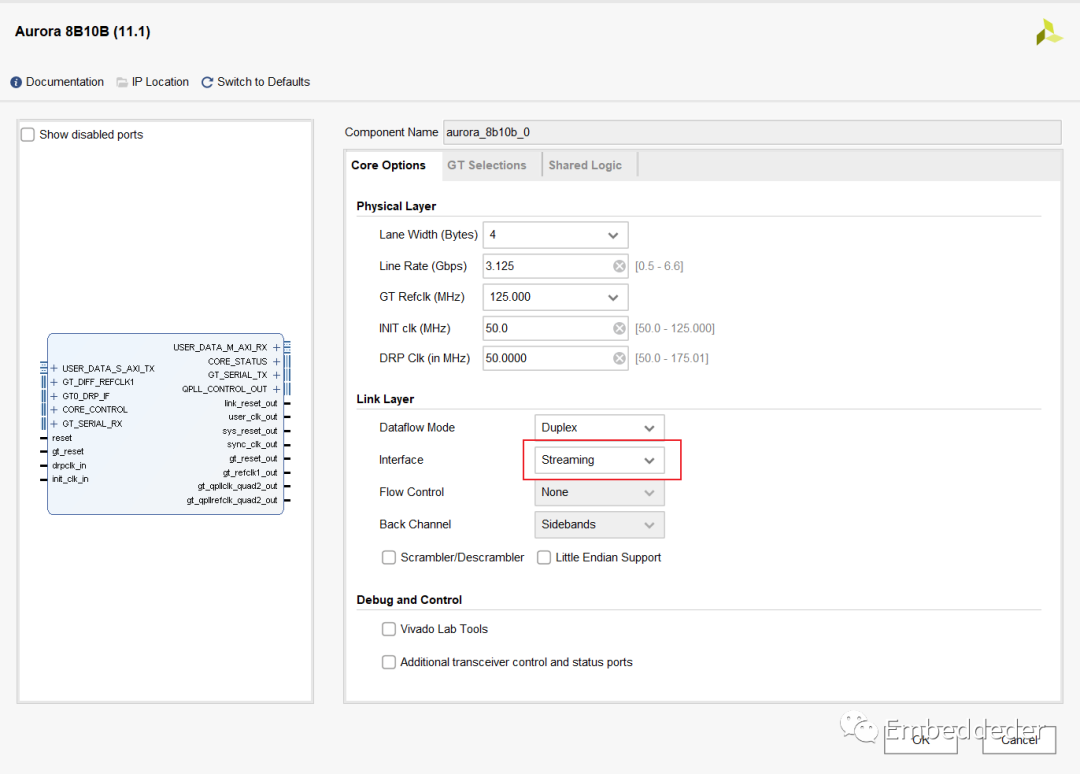Select the gt_qpllclk_quad2_out port label
This screenshot has height=774, width=1080.
[238, 486]
